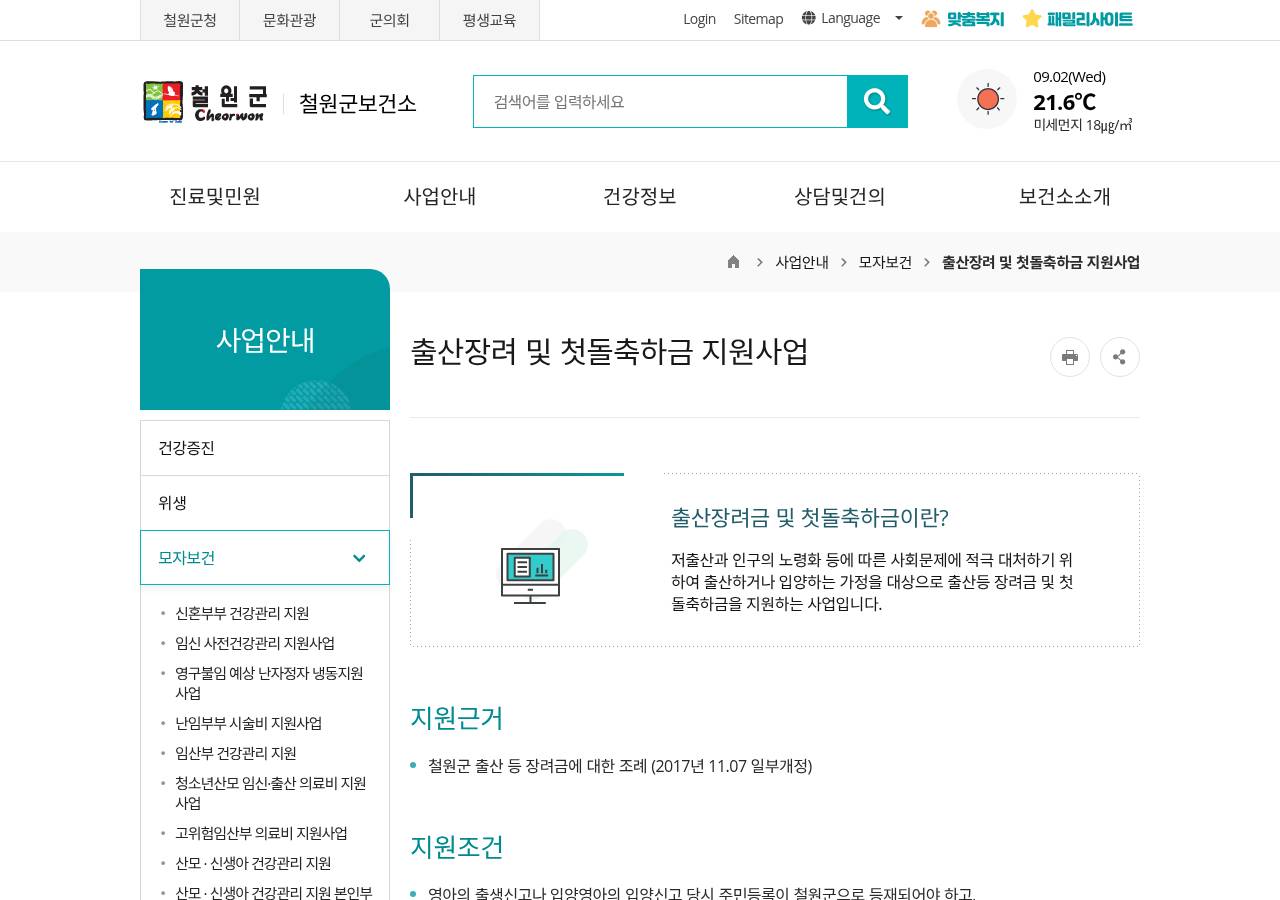Open the 진료및민원 main menu
Image resolution: width=1280 pixels, height=900 pixels.
[215, 196]
